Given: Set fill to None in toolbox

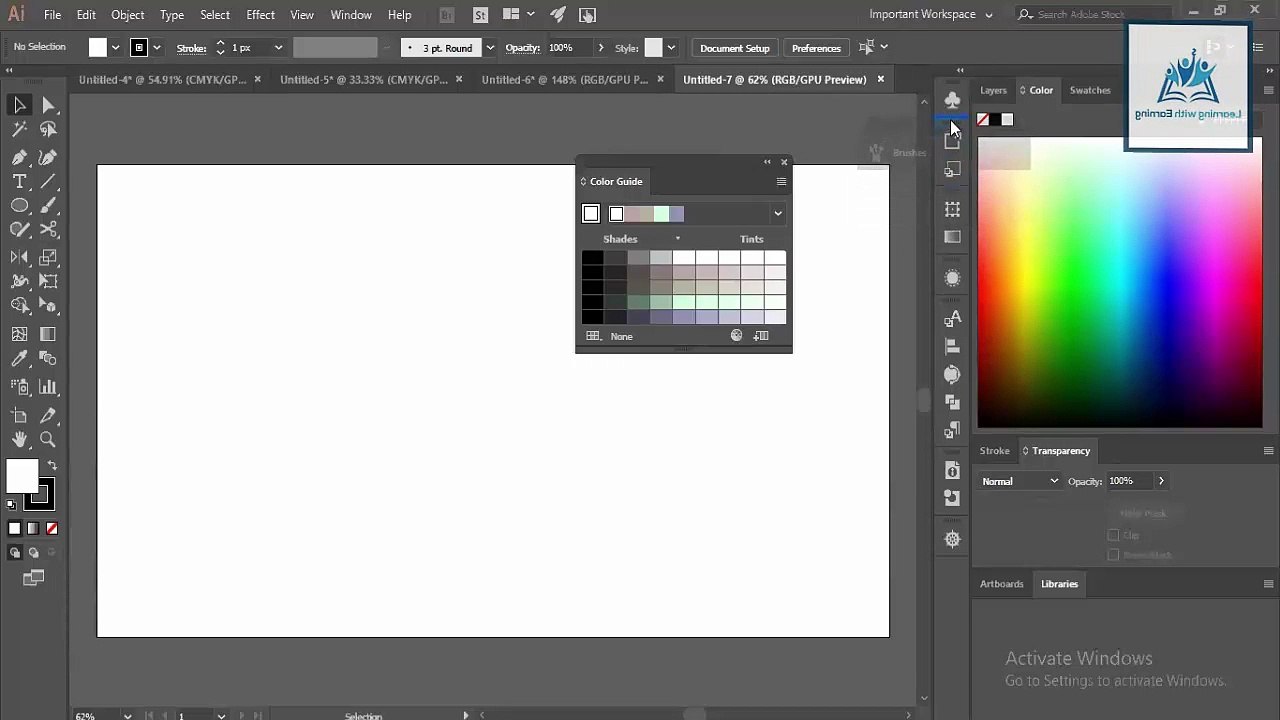Looking at the screenshot, I should coord(52,528).
